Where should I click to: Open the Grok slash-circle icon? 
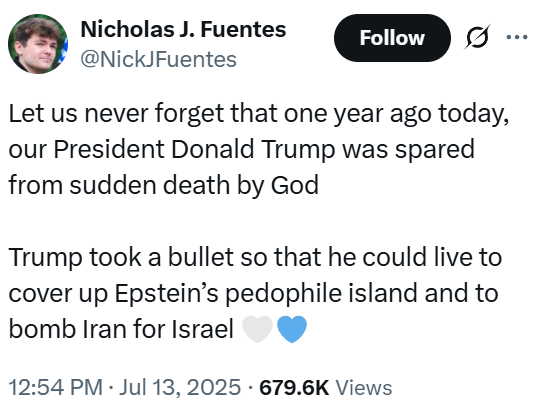click(477, 37)
